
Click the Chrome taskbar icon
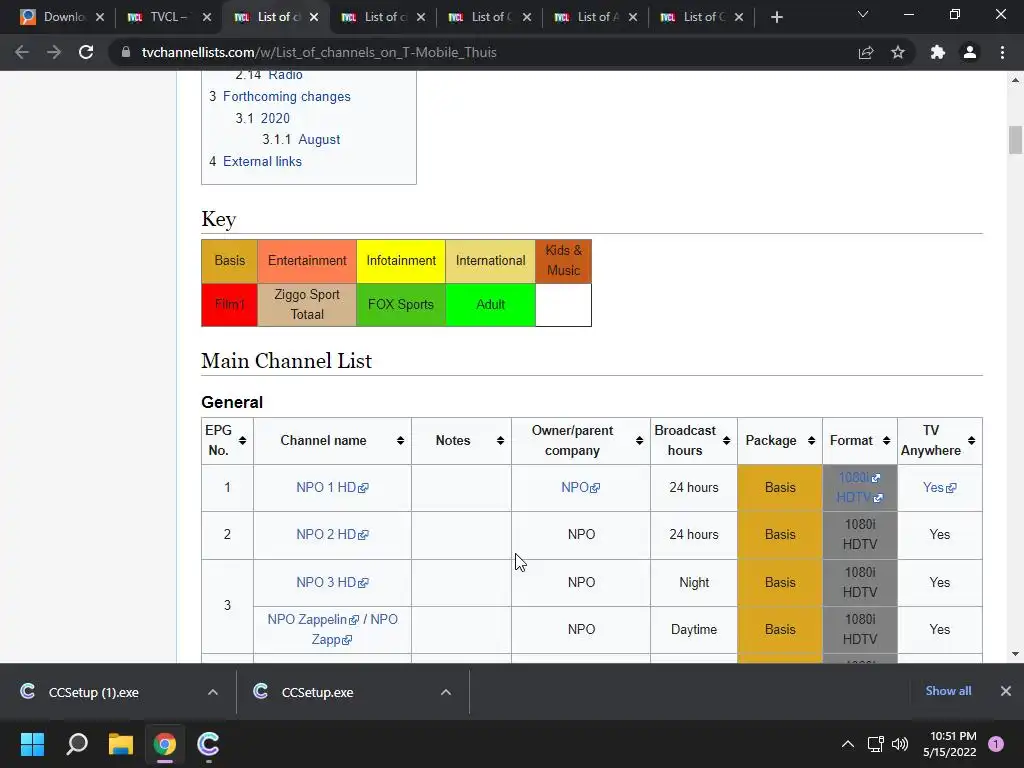(x=165, y=744)
